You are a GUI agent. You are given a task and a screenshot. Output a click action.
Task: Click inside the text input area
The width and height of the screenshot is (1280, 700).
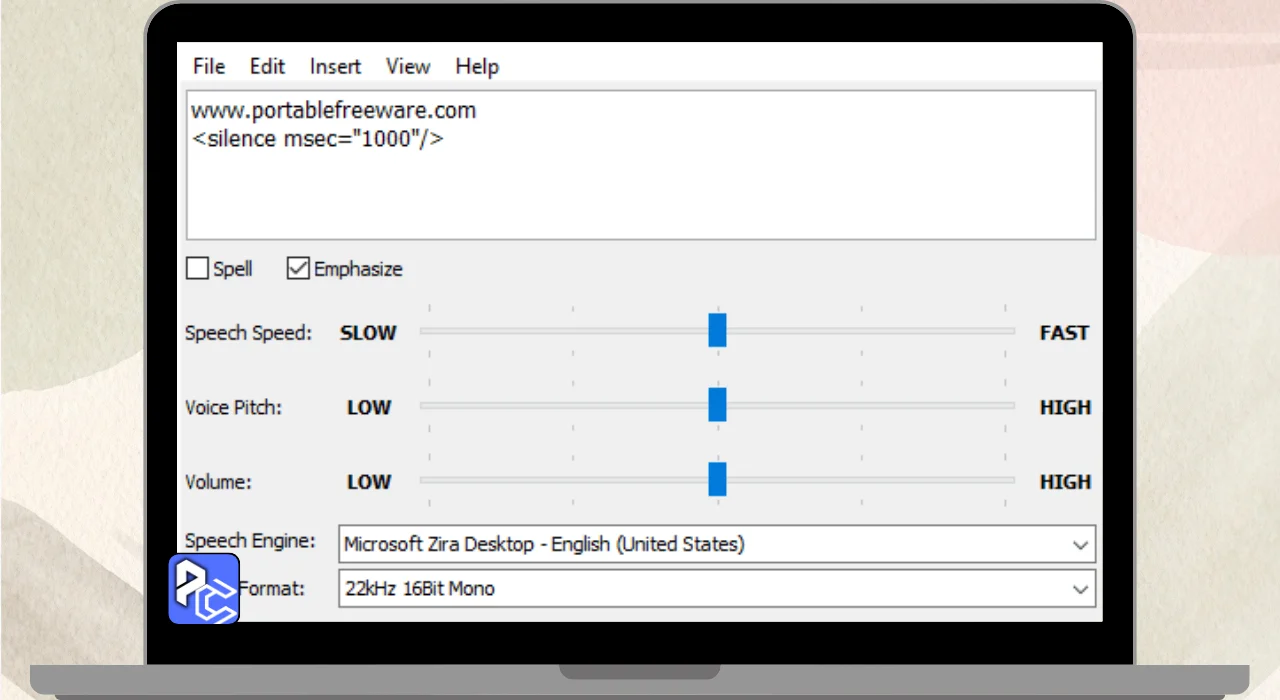click(x=641, y=165)
